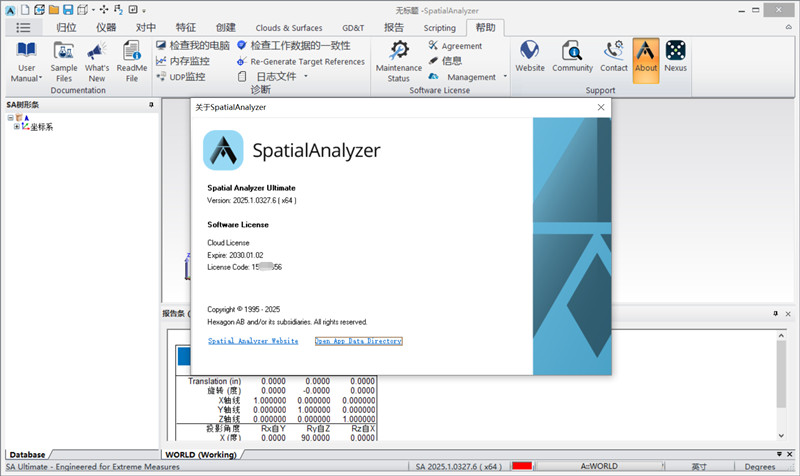Click the 检查我的电脑 diagnostic item

[193, 45]
